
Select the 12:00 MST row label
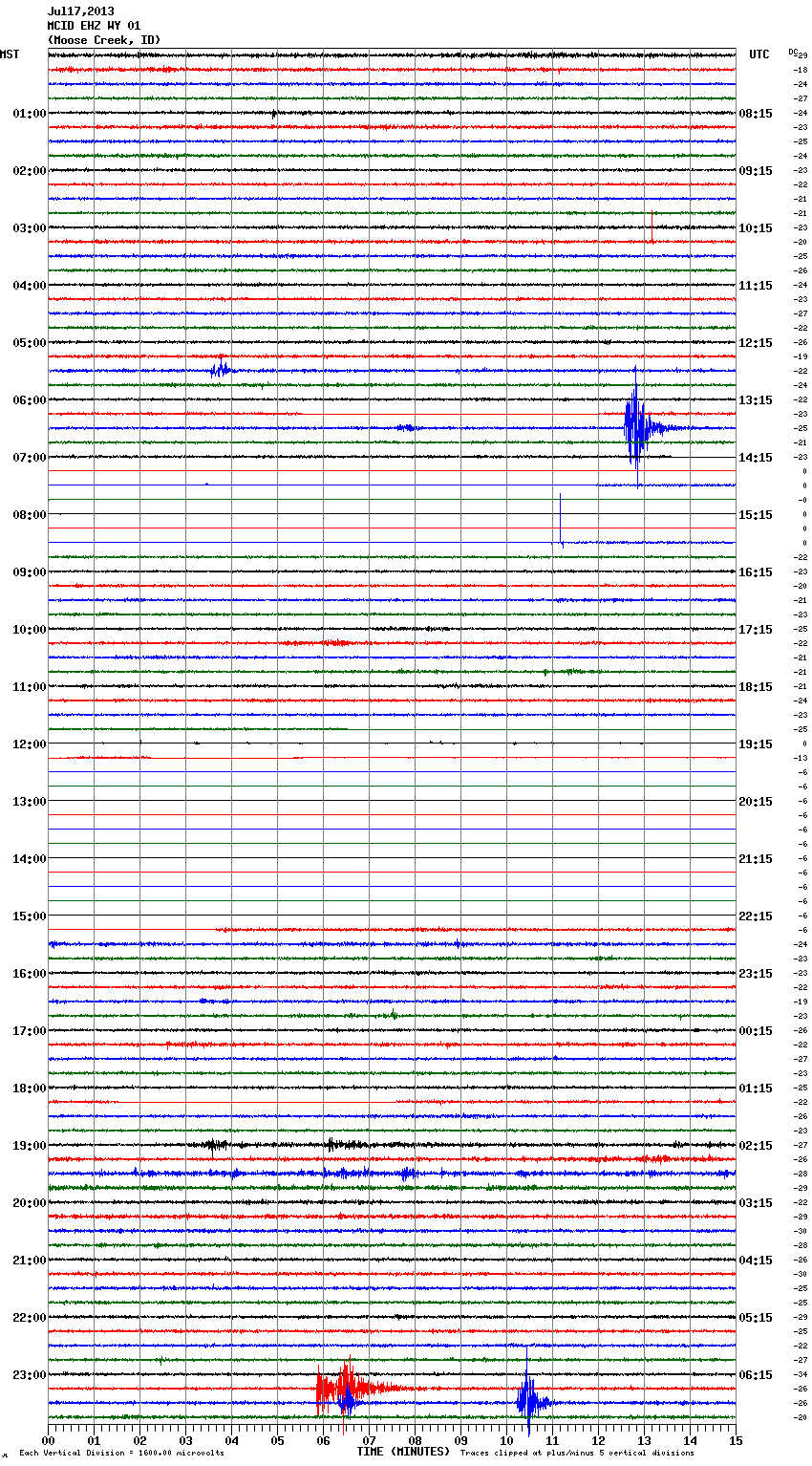tap(30, 744)
